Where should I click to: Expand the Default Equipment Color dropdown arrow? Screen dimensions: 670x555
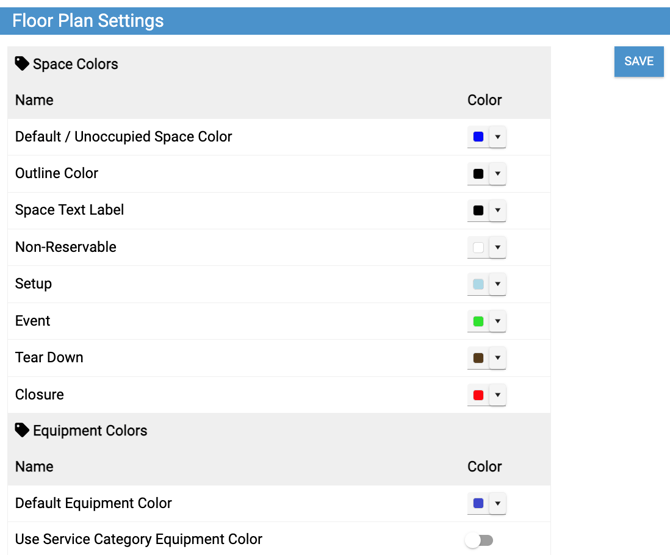pos(498,504)
